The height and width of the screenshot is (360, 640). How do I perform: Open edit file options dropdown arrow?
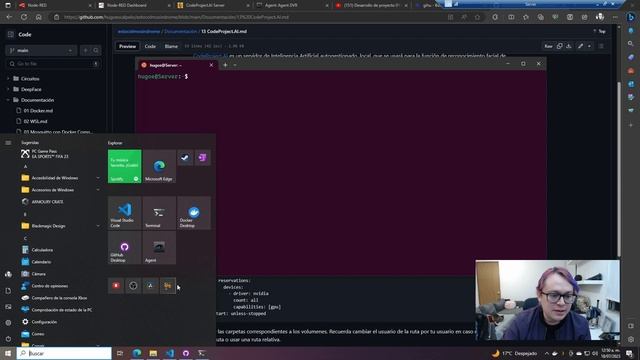(x=589, y=46)
